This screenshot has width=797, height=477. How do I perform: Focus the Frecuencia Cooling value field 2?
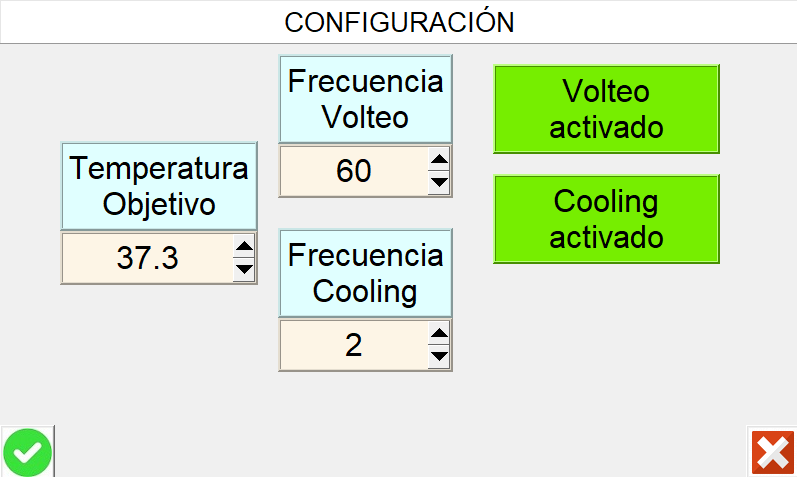click(x=353, y=345)
